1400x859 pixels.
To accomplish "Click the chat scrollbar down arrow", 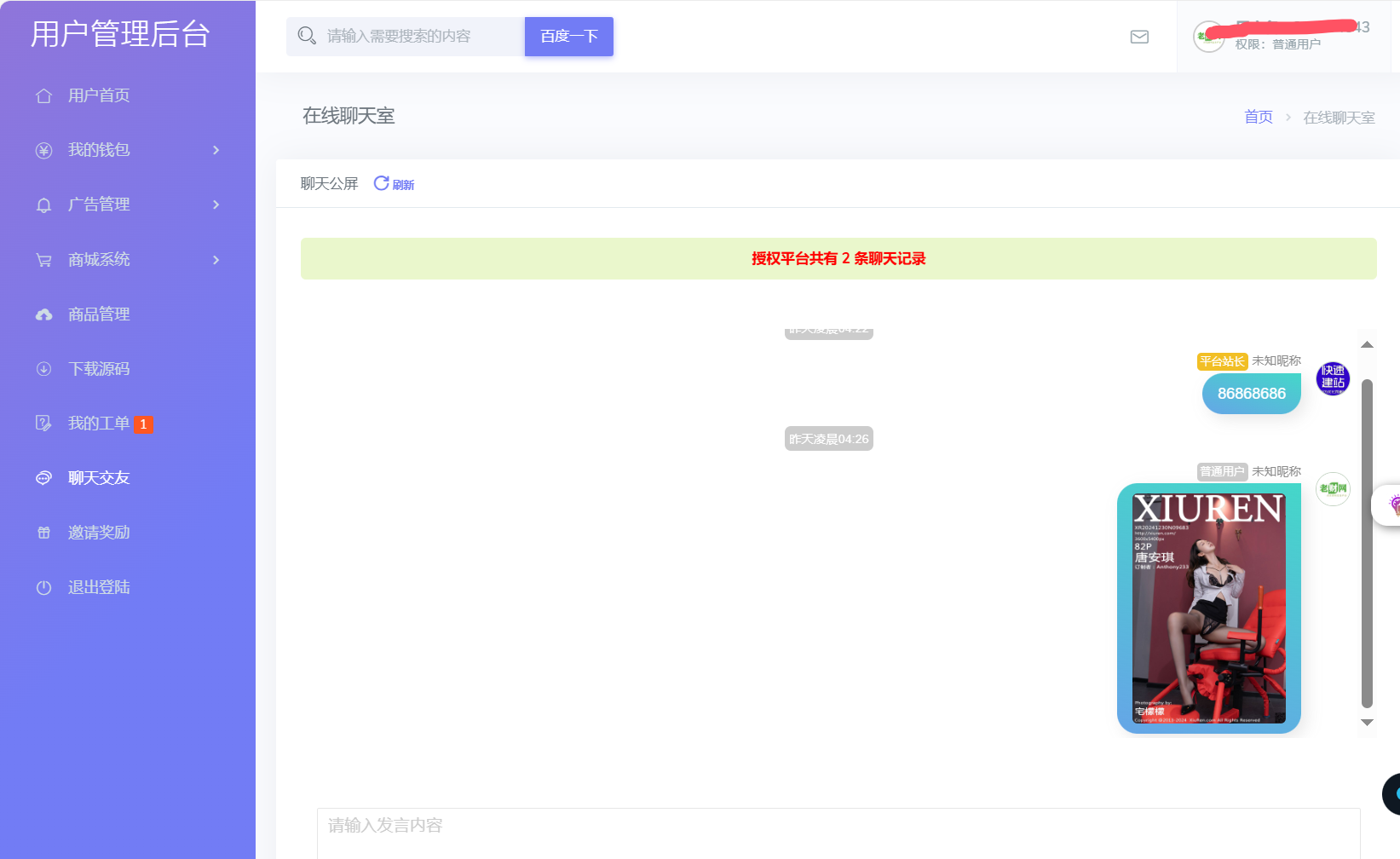I will pyautogui.click(x=1367, y=723).
